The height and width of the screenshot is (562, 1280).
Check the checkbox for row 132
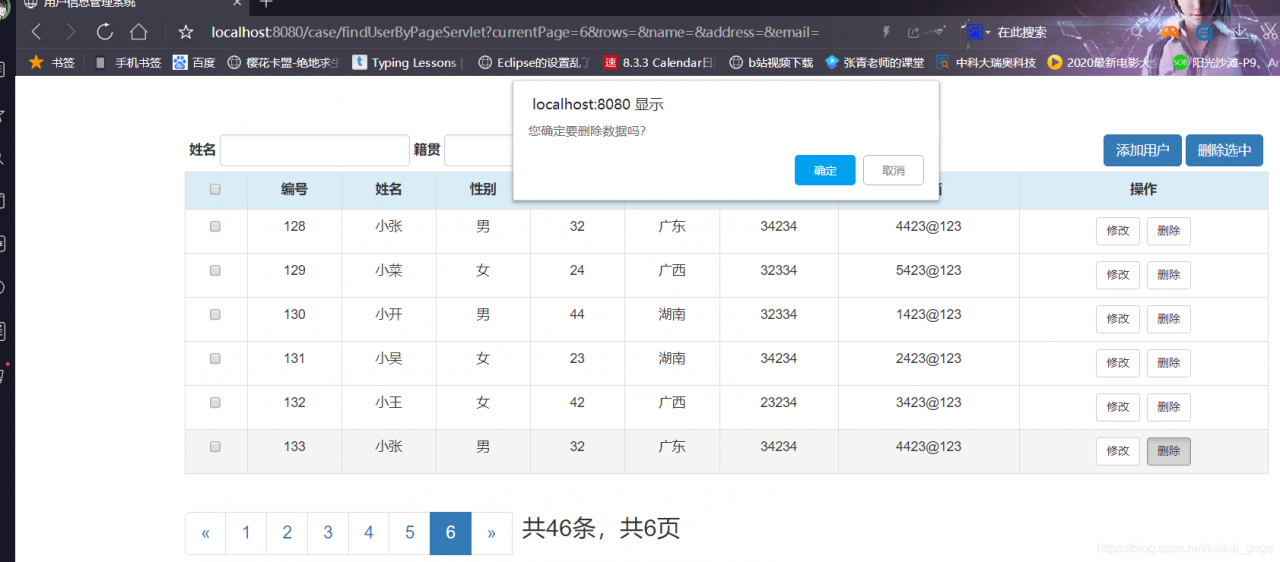tap(215, 403)
